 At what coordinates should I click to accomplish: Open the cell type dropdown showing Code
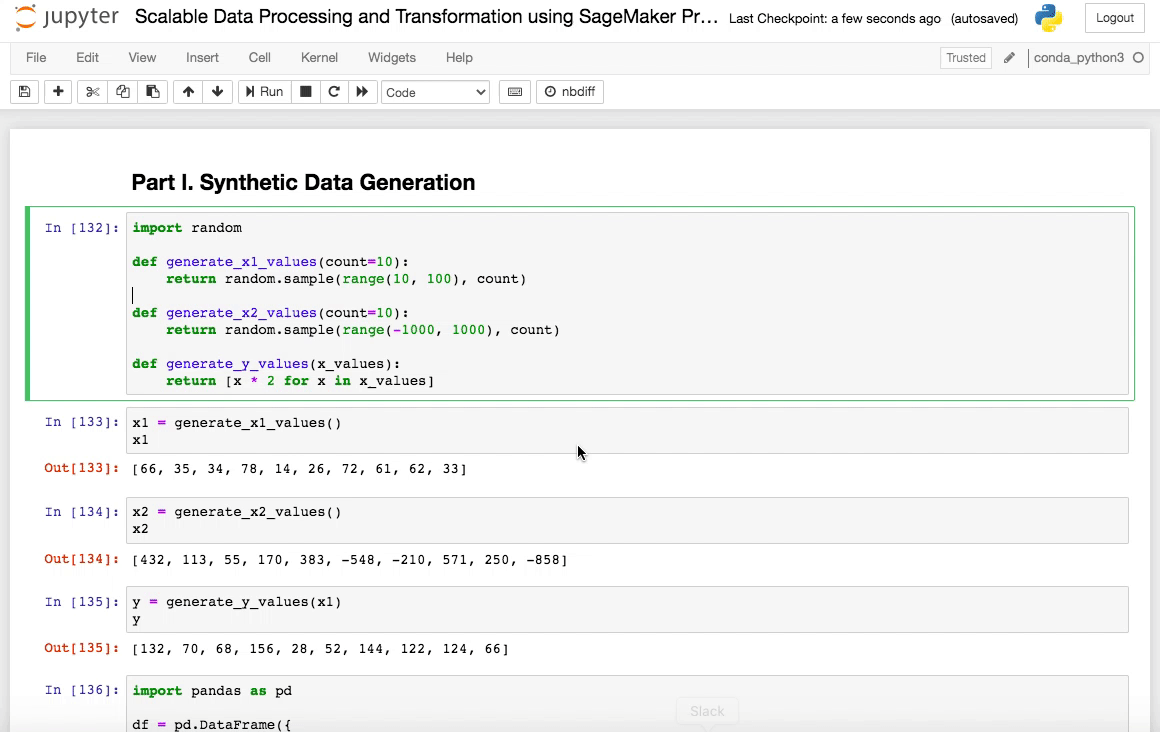point(435,93)
